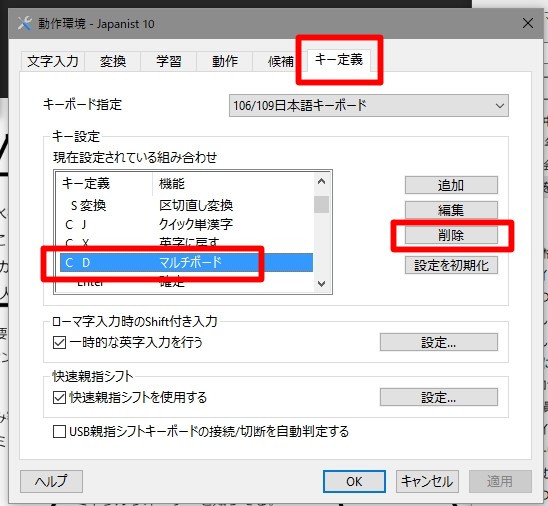
Task: Click the ヘルプ button
Action: tap(51, 482)
